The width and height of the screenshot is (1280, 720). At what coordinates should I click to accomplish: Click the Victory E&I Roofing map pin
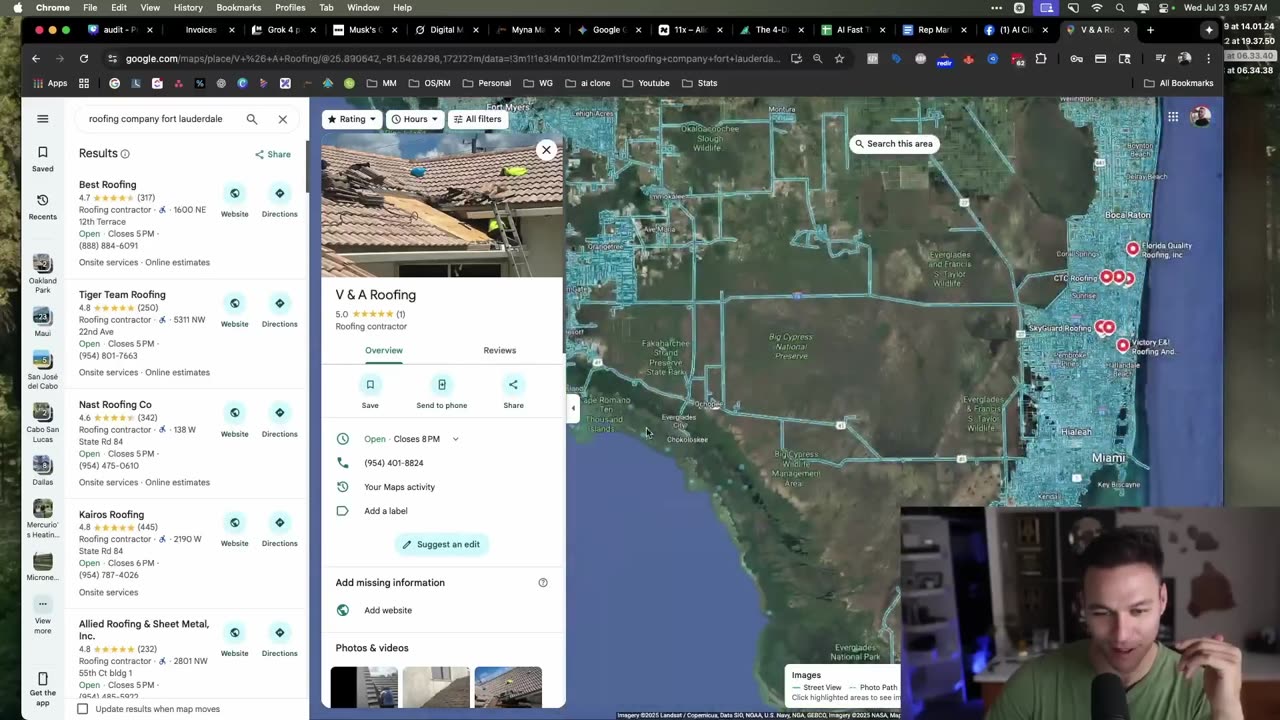click(x=1123, y=345)
